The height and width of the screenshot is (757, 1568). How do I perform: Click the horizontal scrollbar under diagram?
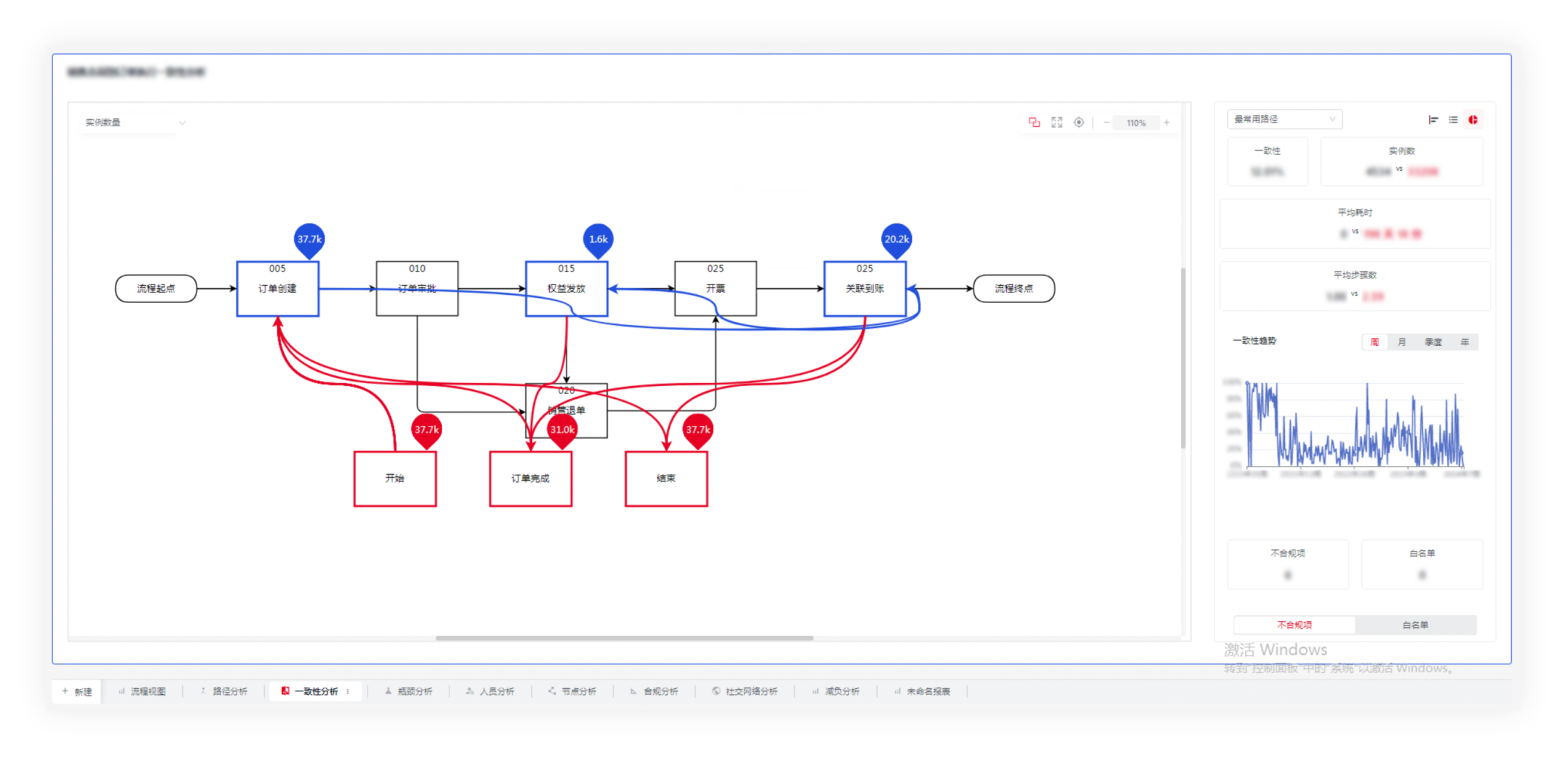click(x=624, y=638)
